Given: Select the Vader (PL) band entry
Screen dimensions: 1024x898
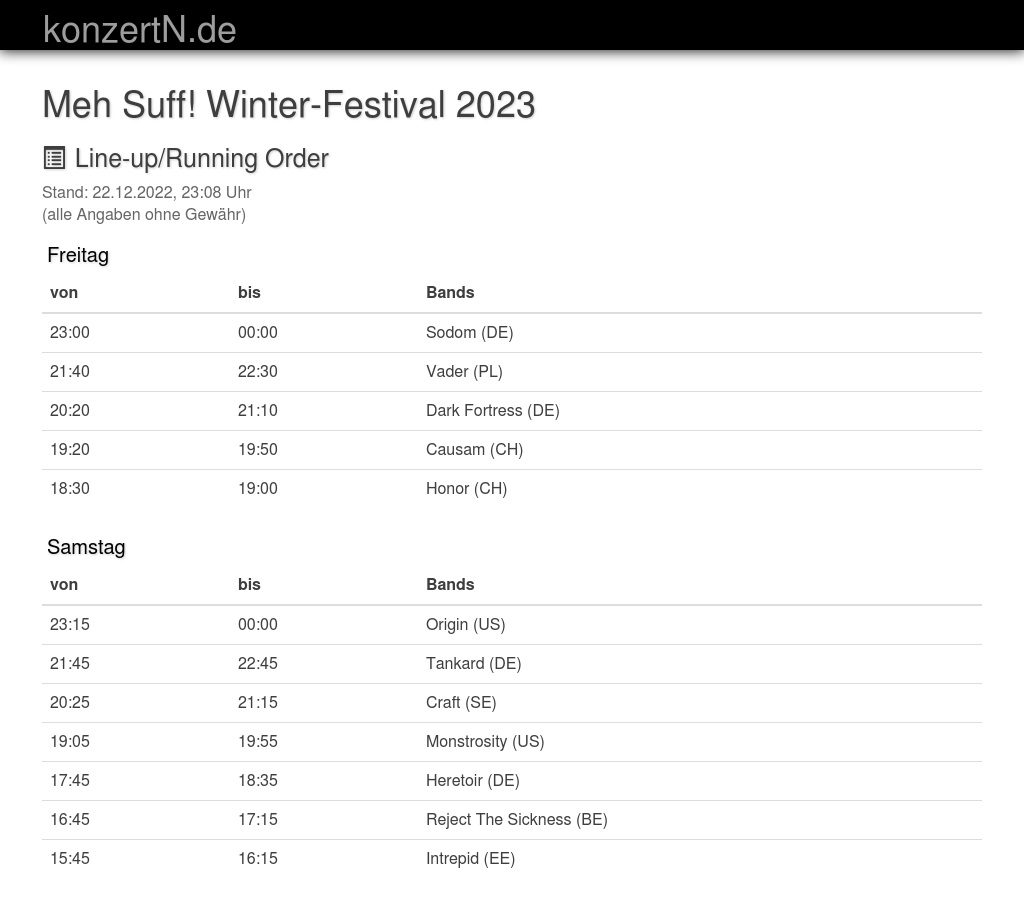Looking at the screenshot, I should click(x=464, y=372).
